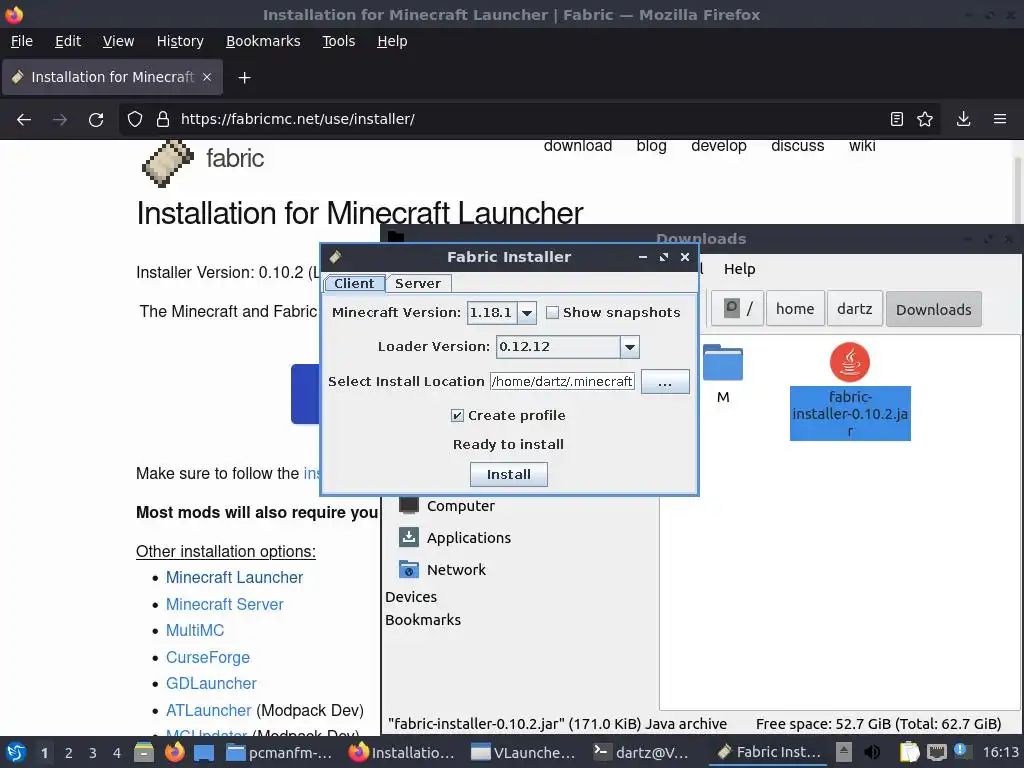The height and width of the screenshot is (768, 1024).
Task: Click the Install button
Action: click(x=509, y=475)
